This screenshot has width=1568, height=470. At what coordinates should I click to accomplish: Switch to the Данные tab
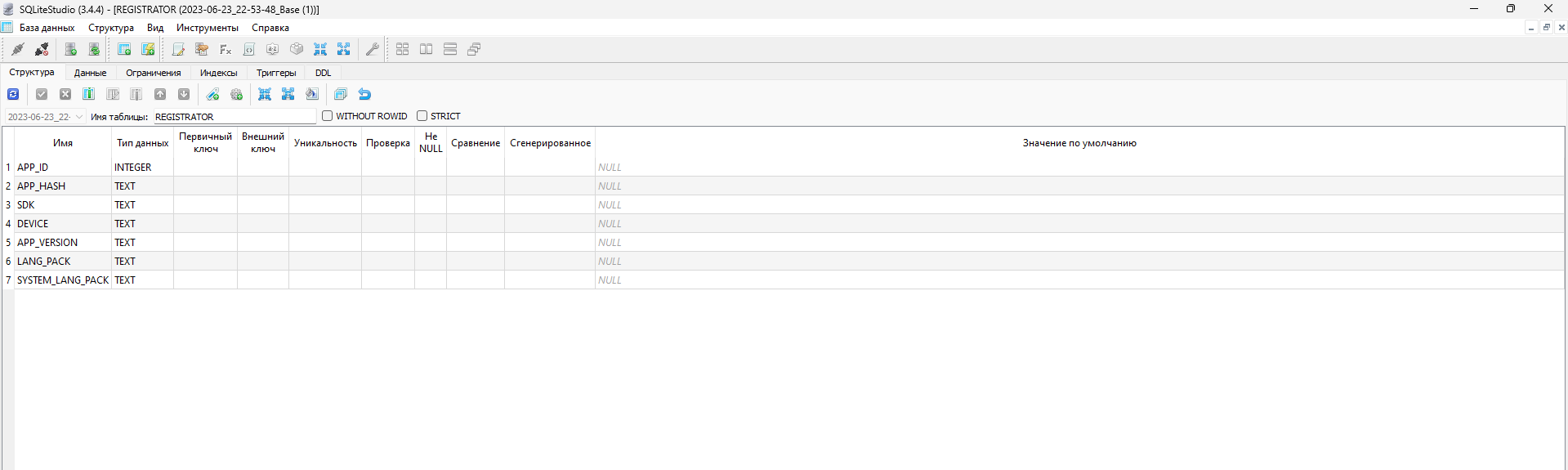[90, 73]
